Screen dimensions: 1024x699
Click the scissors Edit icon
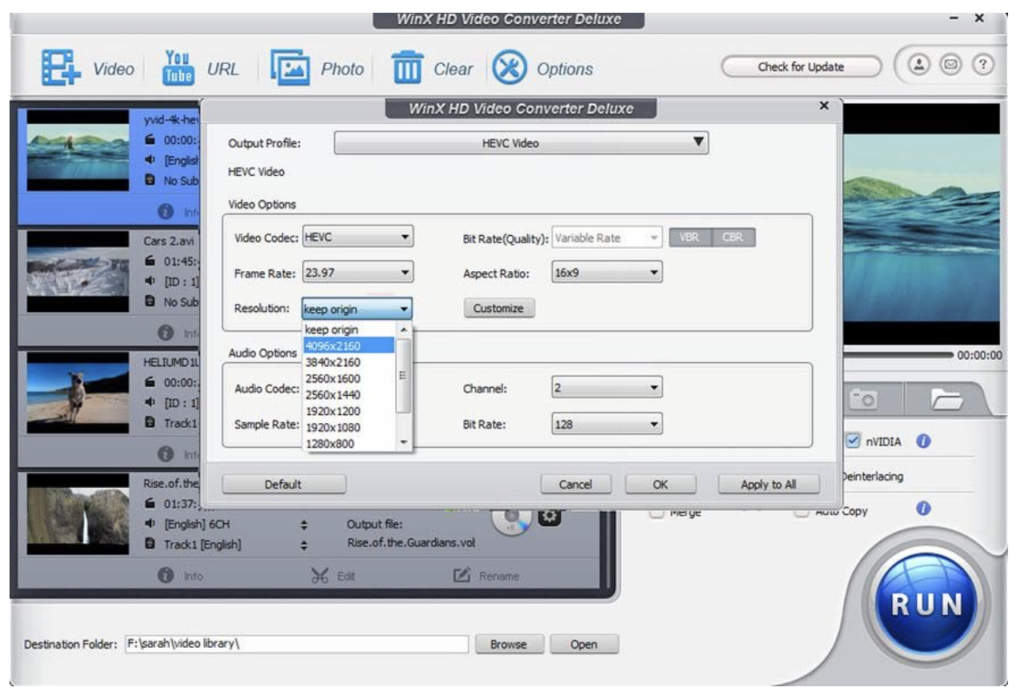319,576
